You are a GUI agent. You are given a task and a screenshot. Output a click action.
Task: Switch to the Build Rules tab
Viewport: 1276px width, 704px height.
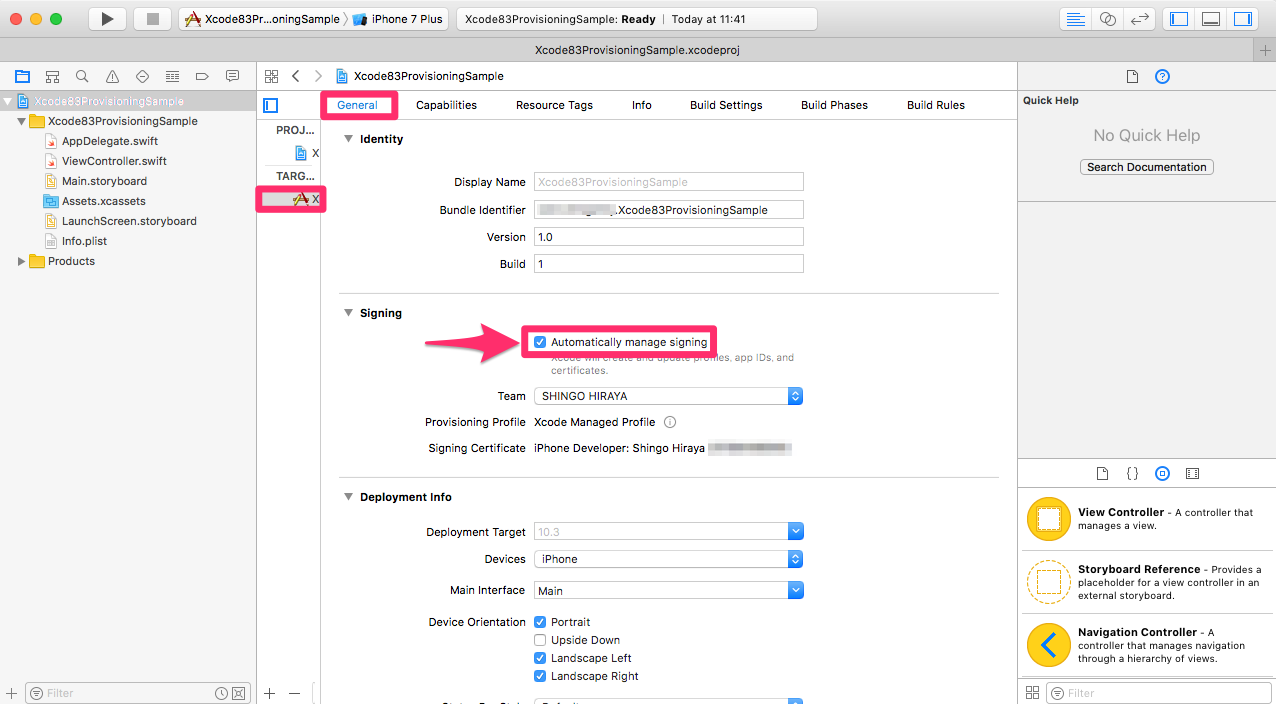point(936,105)
